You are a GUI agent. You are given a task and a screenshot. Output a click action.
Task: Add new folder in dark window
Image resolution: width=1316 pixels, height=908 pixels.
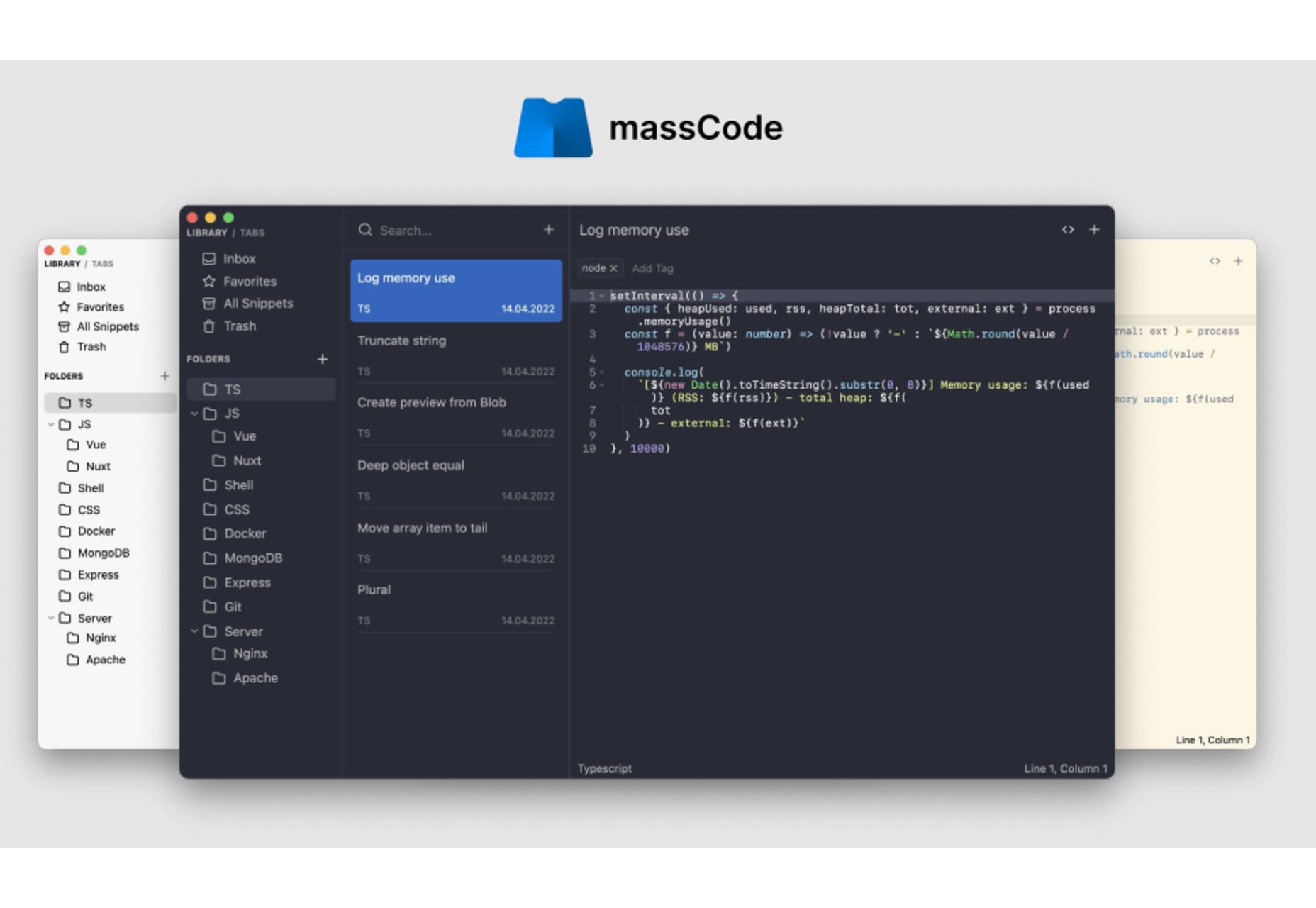pos(323,359)
